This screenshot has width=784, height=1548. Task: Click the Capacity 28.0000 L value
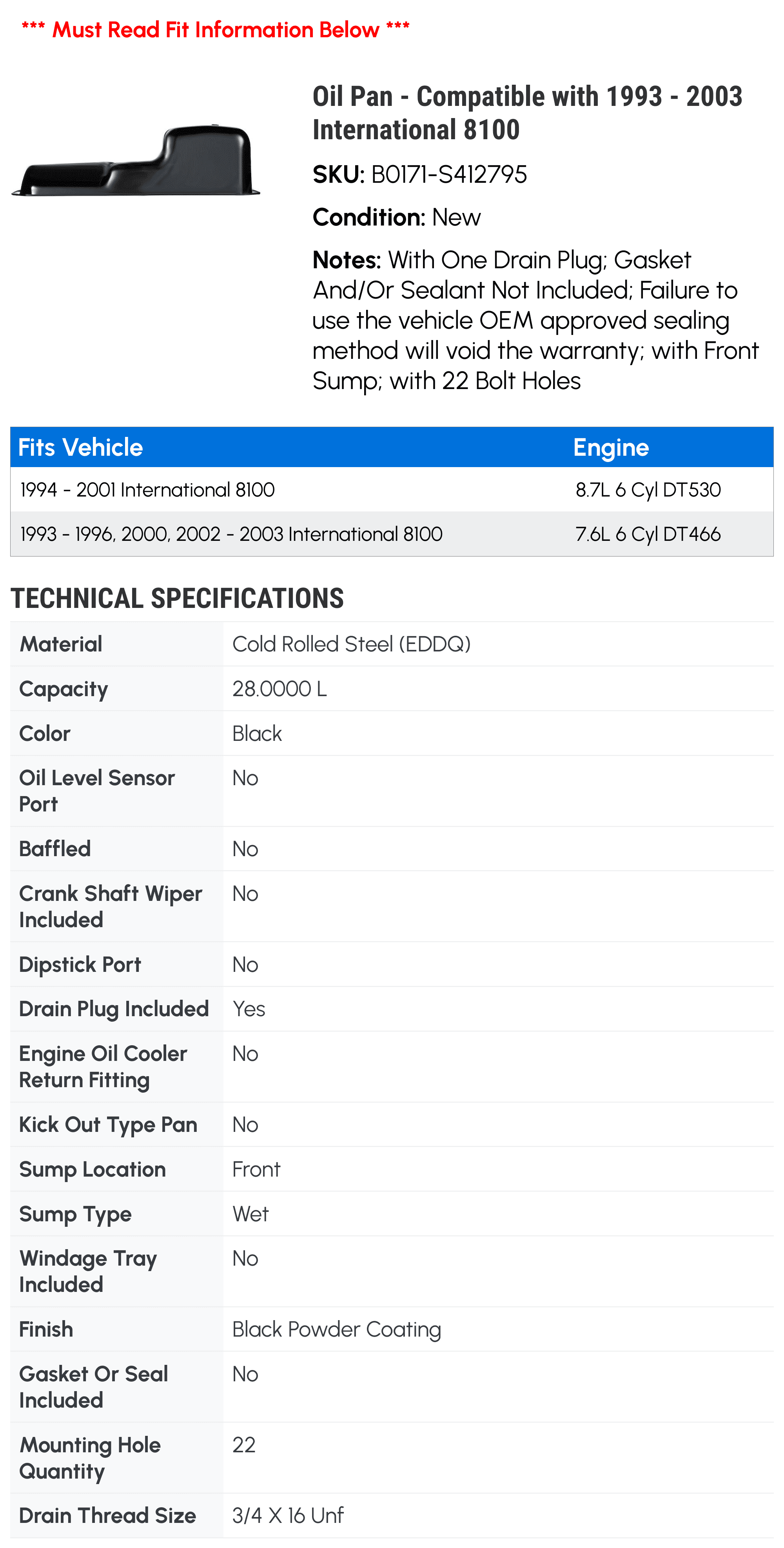click(279, 688)
